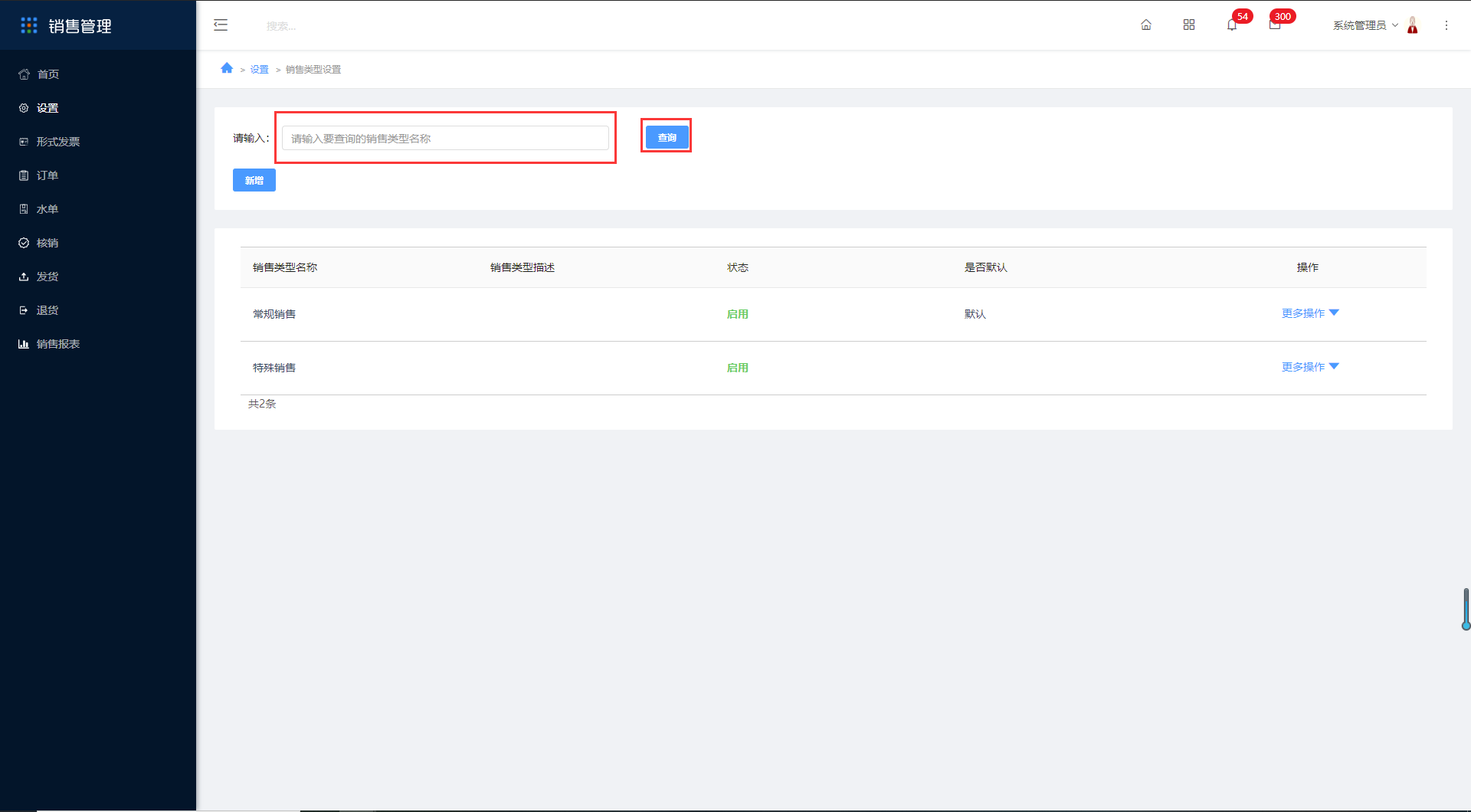Click the user avatar icon
The height and width of the screenshot is (812, 1471).
[x=1413, y=25]
